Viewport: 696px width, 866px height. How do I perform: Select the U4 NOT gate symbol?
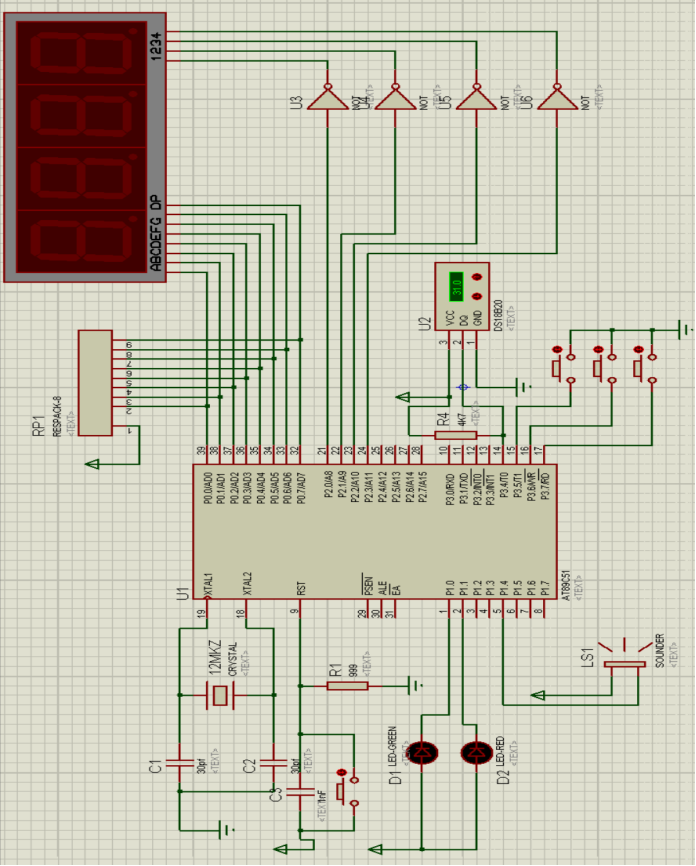pyautogui.click(x=395, y=97)
